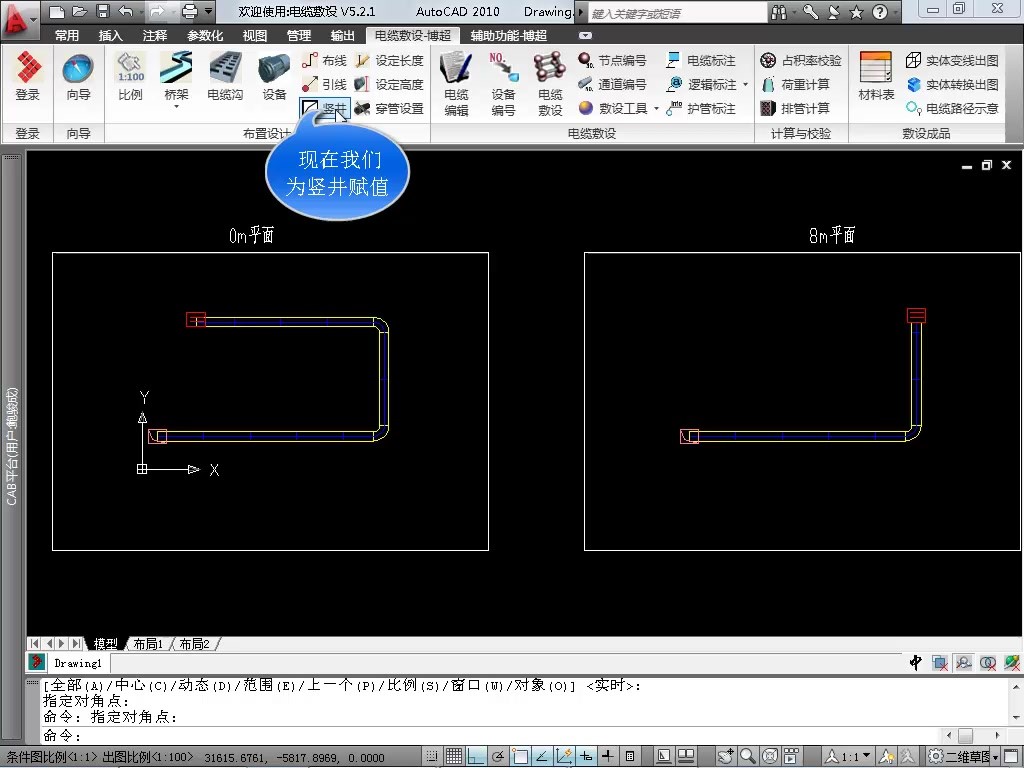The image size is (1024, 768).
Task: Click the 护管标注 conduit annotation button
Action: point(701,108)
